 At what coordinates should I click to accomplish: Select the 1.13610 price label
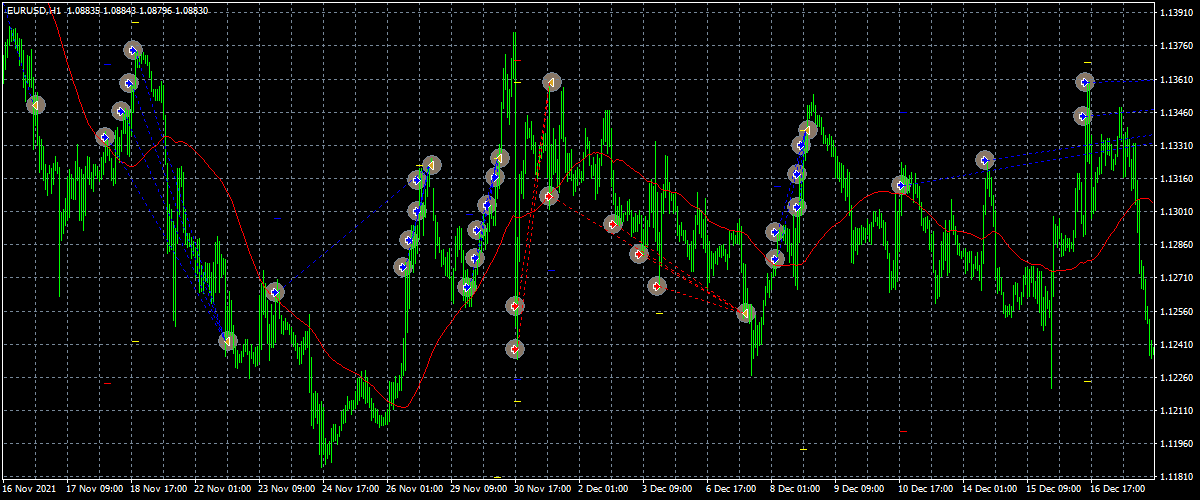tap(1177, 79)
